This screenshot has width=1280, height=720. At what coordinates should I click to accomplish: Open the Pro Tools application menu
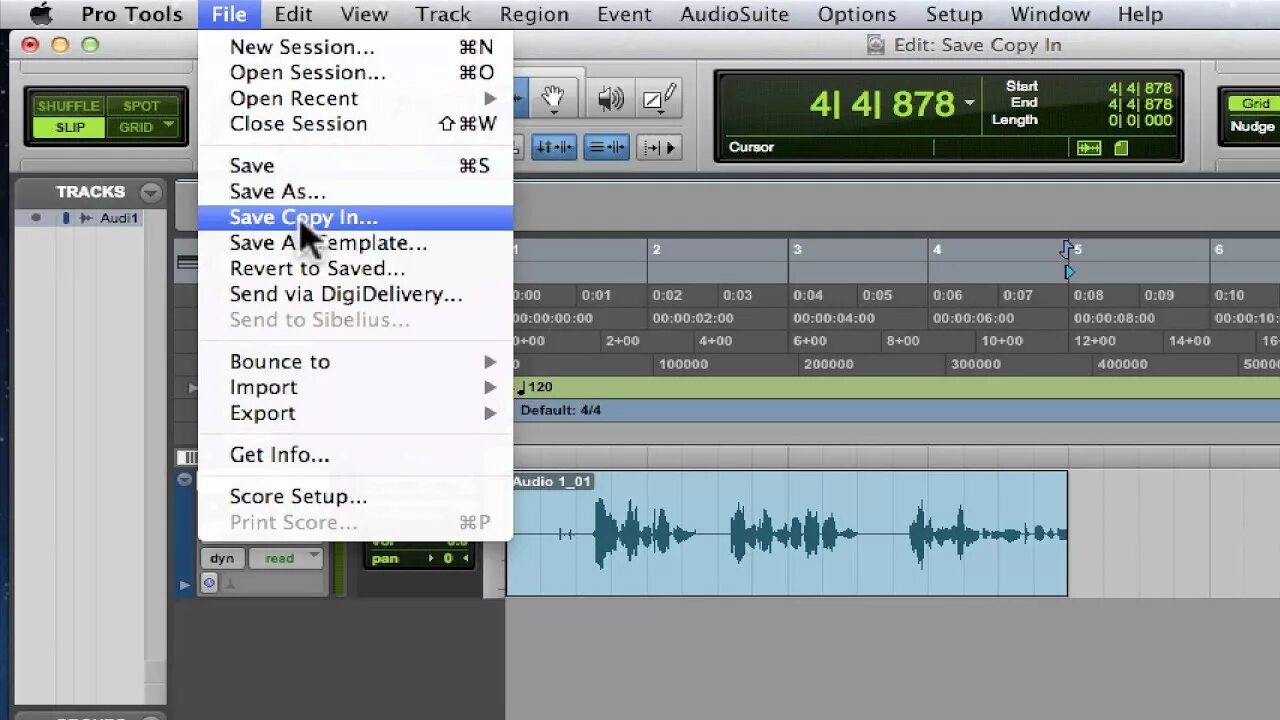click(132, 14)
